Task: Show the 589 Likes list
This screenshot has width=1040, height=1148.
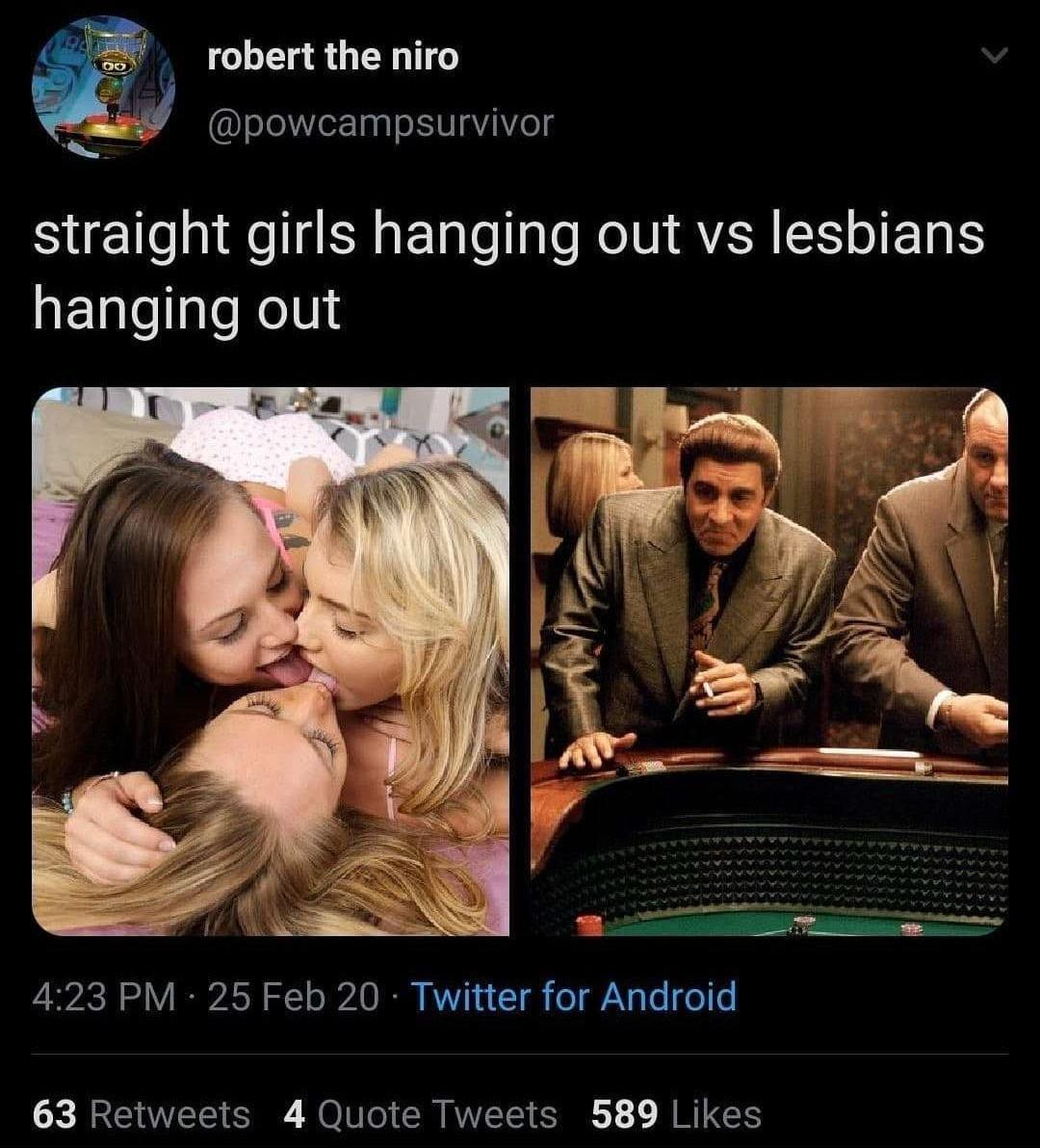Action: pos(676,1114)
